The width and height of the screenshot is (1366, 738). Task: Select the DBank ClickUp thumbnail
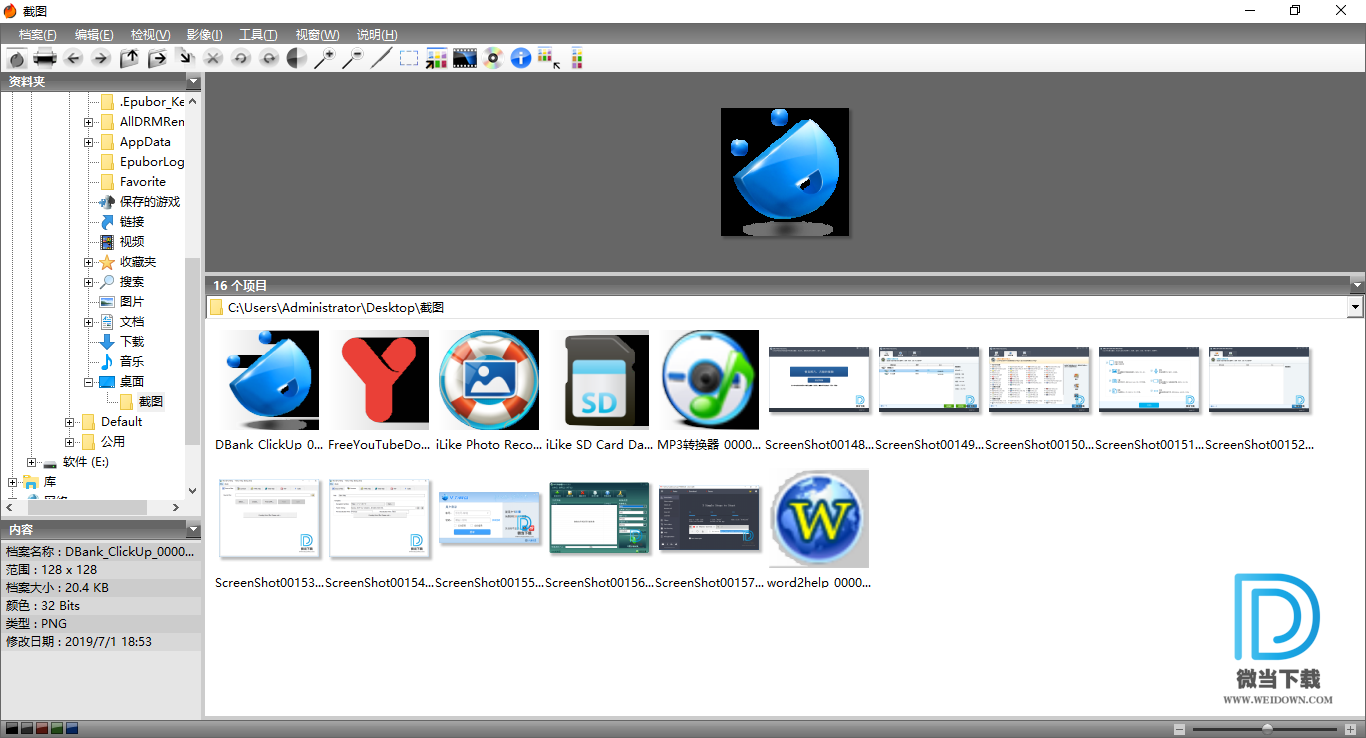click(x=269, y=380)
